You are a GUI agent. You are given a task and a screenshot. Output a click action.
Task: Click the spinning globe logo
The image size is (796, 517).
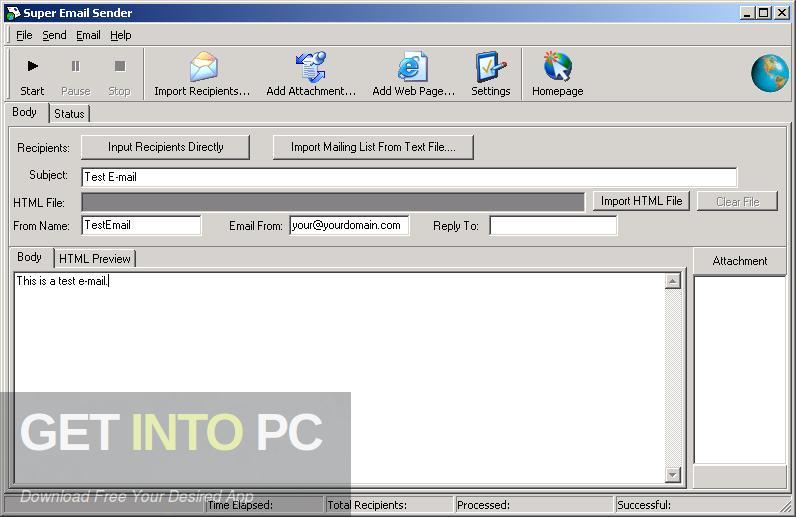[x=770, y=73]
